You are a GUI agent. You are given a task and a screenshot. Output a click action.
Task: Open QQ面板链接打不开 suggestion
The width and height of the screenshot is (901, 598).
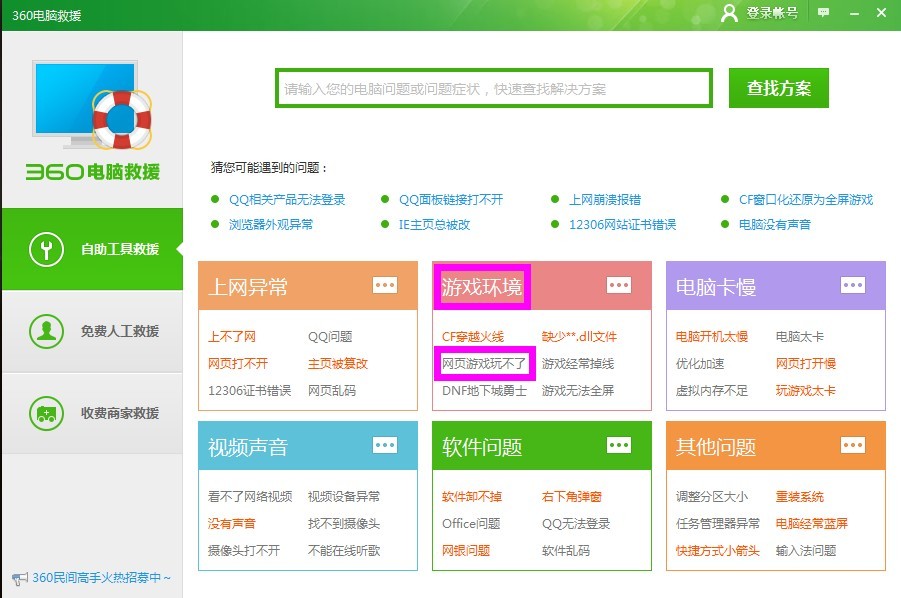click(x=451, y=199)
